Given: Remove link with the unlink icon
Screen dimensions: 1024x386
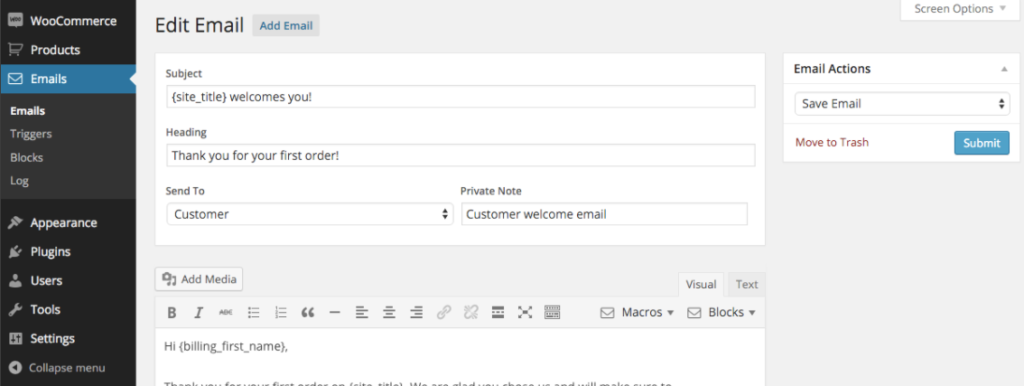Looking at the screenshot, I should pyautogui.click(x=470, y=313).
